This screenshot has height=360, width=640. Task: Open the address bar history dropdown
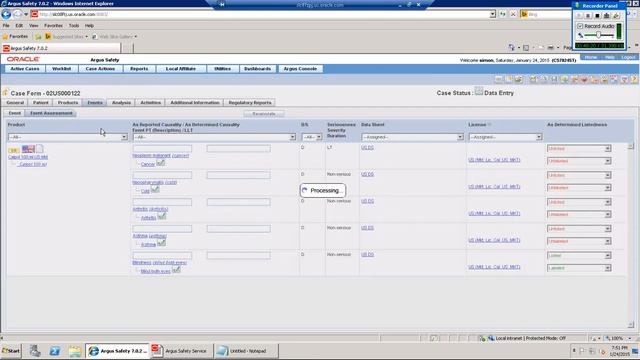pyautogui.click(x=493, y=14)
